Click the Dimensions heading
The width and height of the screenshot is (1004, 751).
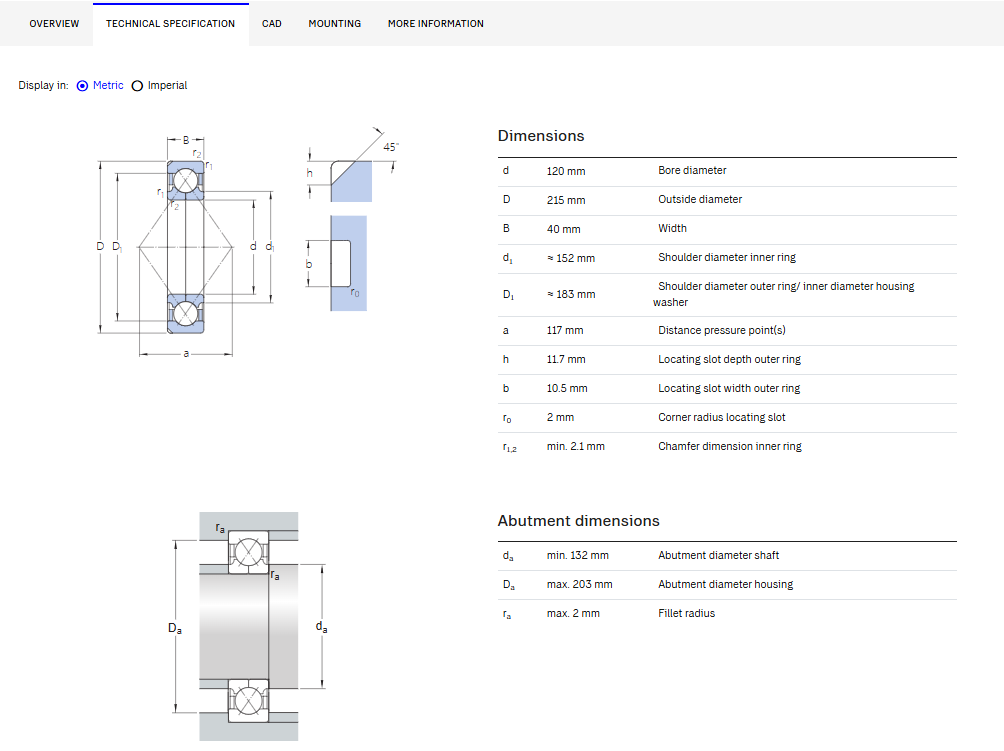541,136
